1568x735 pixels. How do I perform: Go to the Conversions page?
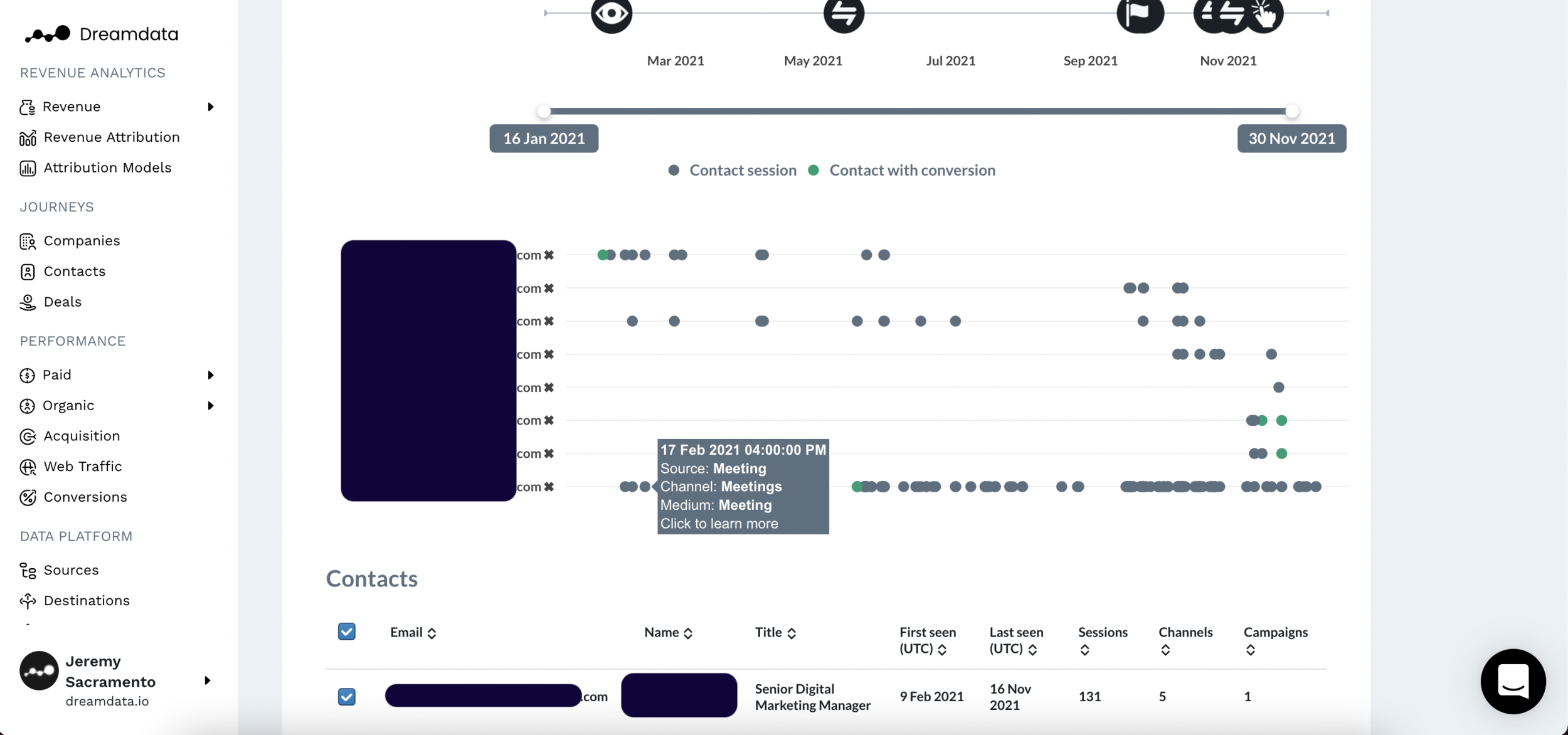tap(85, 497)
